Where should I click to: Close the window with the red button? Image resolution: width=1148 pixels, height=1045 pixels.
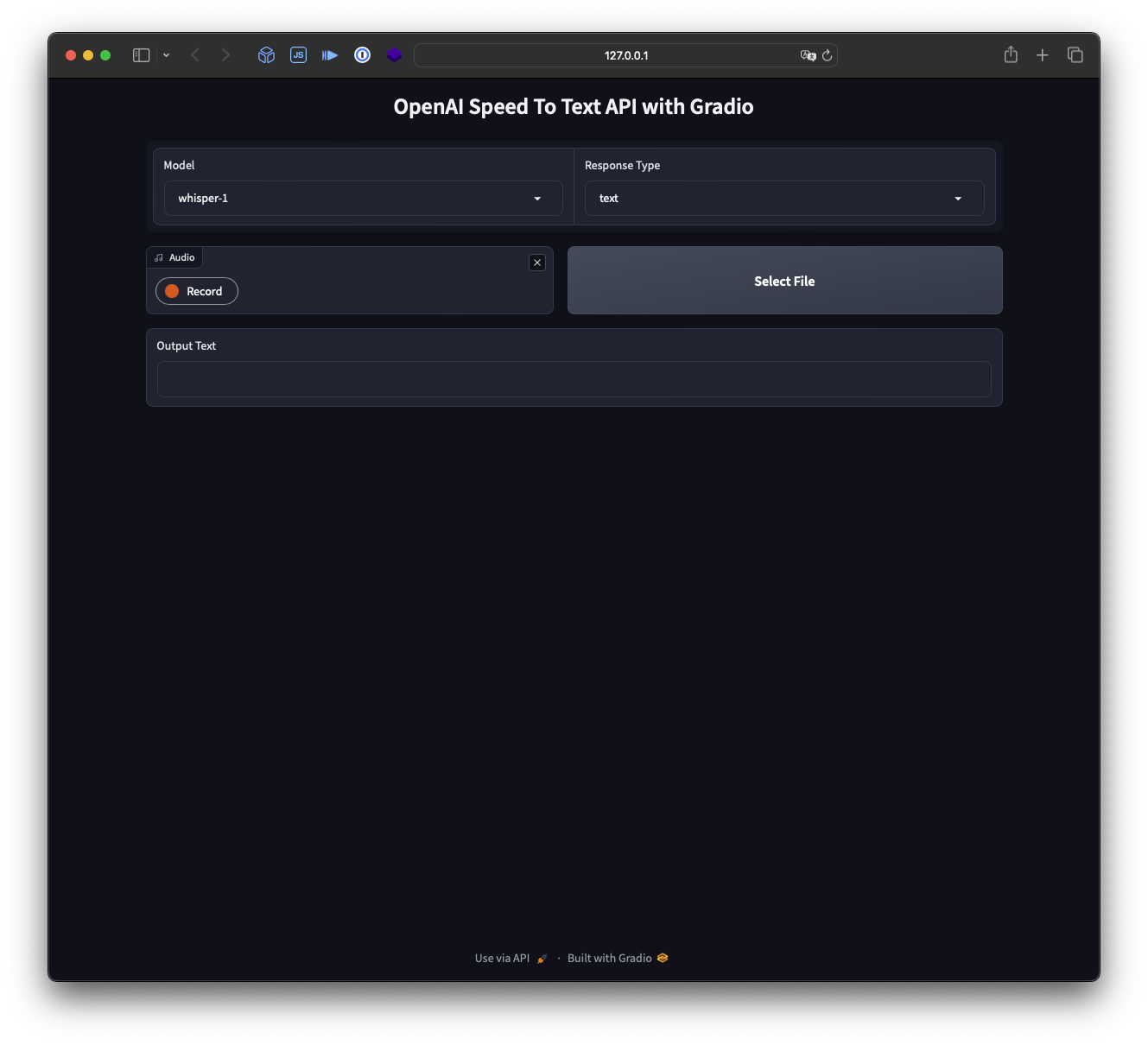(x=71, y=55)
